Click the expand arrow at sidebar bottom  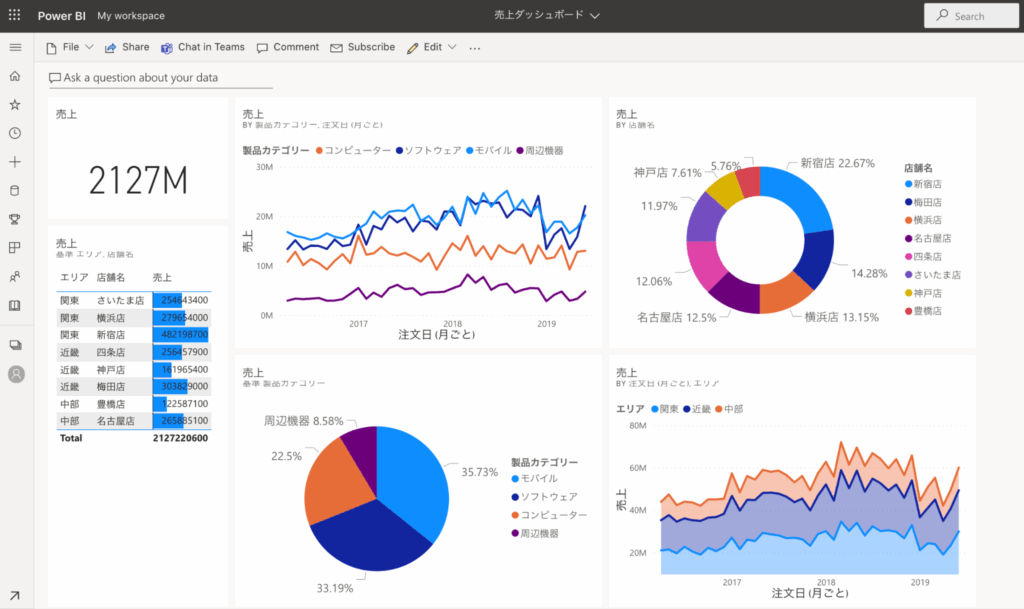[x=15, y=596]
